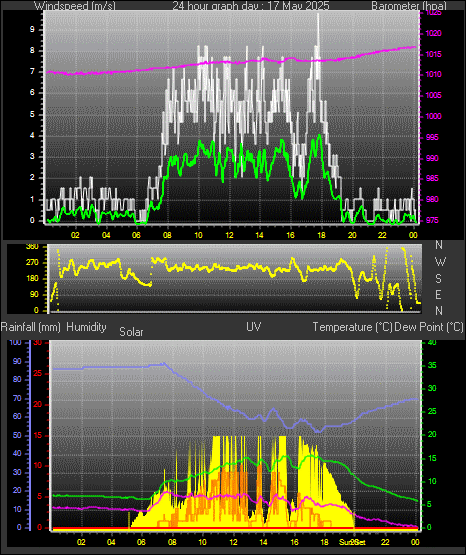Image resolution: width=466 pixels, height=555 pixels.
Task: Click blue humidity axis value 50
Action: (x=17, y=435)
